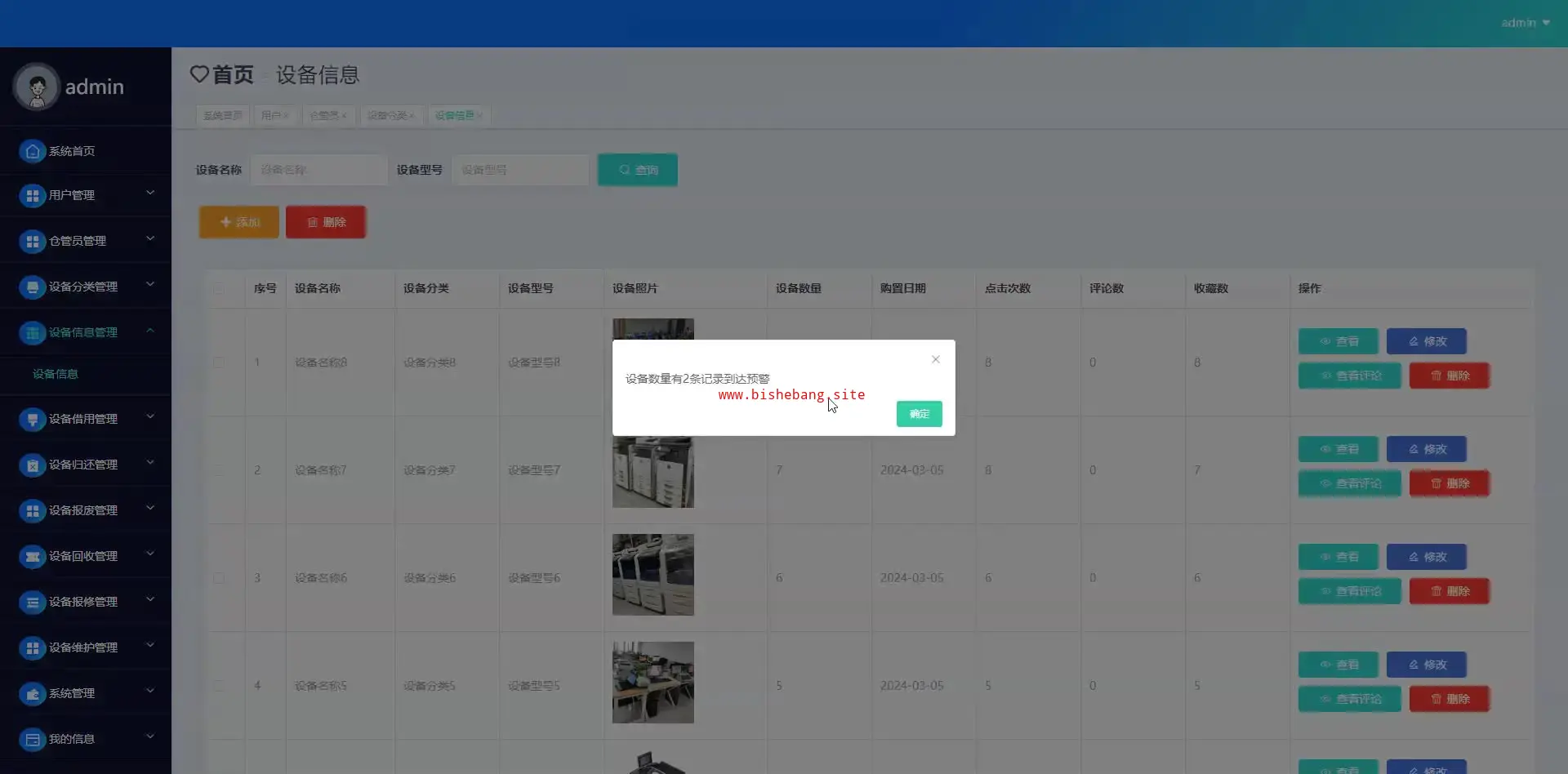This screenshot has height=774, width=1568.
Task: Open the photo thumbnail for 设备名称7
Action: (653, 472)
